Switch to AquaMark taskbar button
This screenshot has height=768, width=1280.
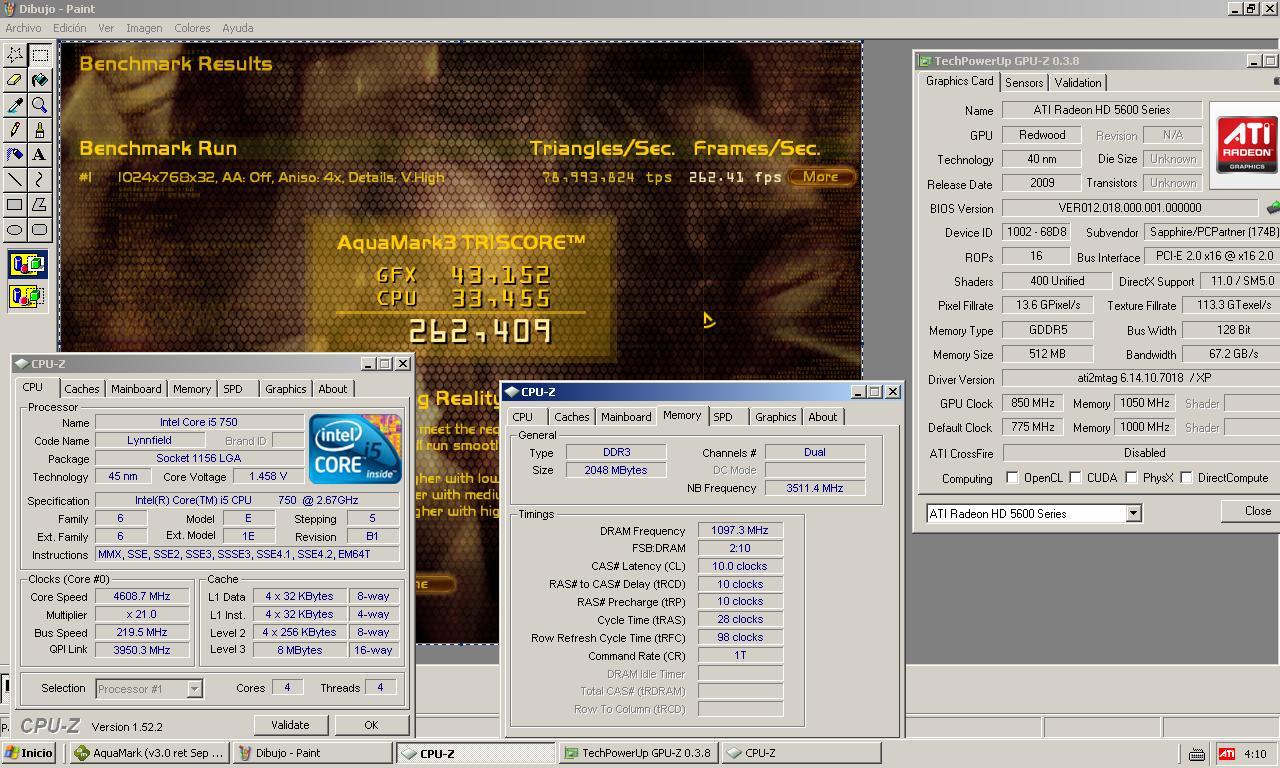click(148, 753)
